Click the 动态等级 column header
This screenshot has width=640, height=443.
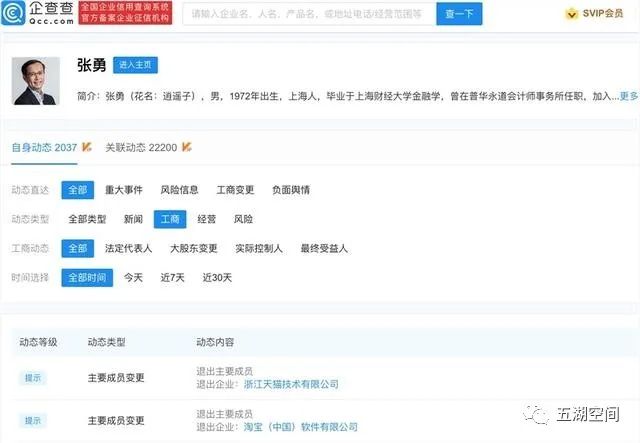[38, 342]
